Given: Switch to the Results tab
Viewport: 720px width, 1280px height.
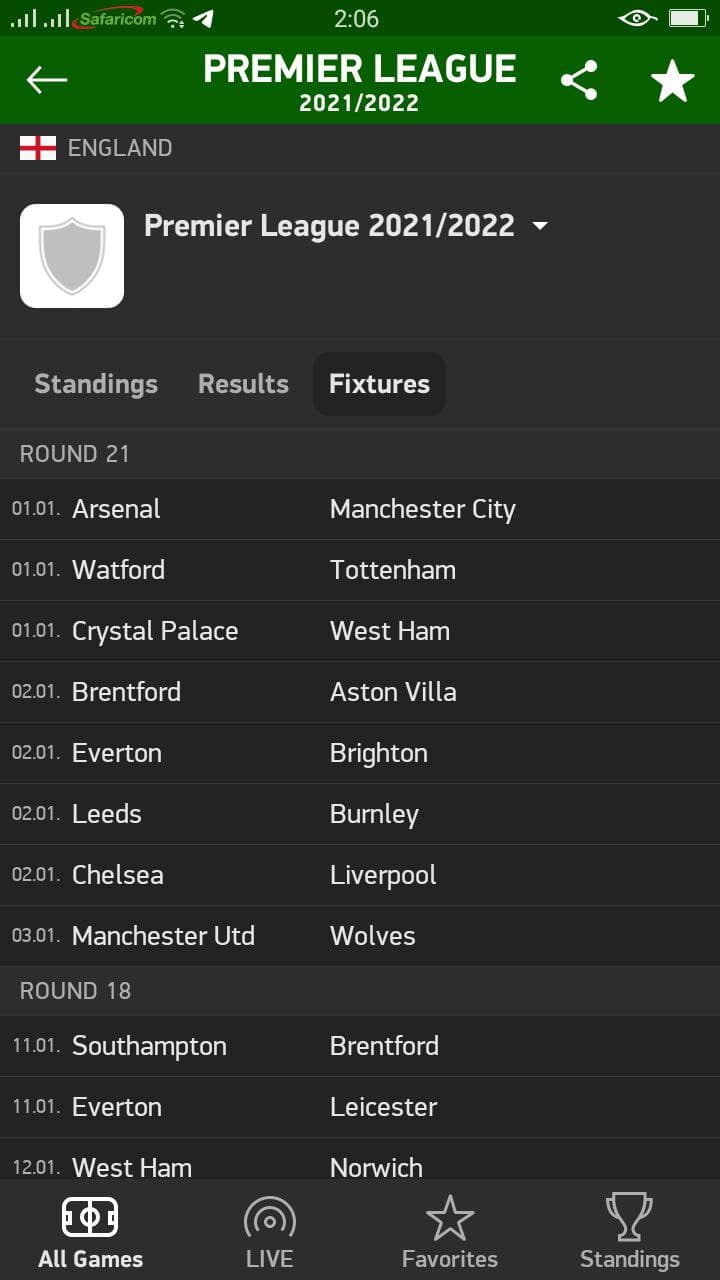Looking at the screenshot, I should (243, 384).
